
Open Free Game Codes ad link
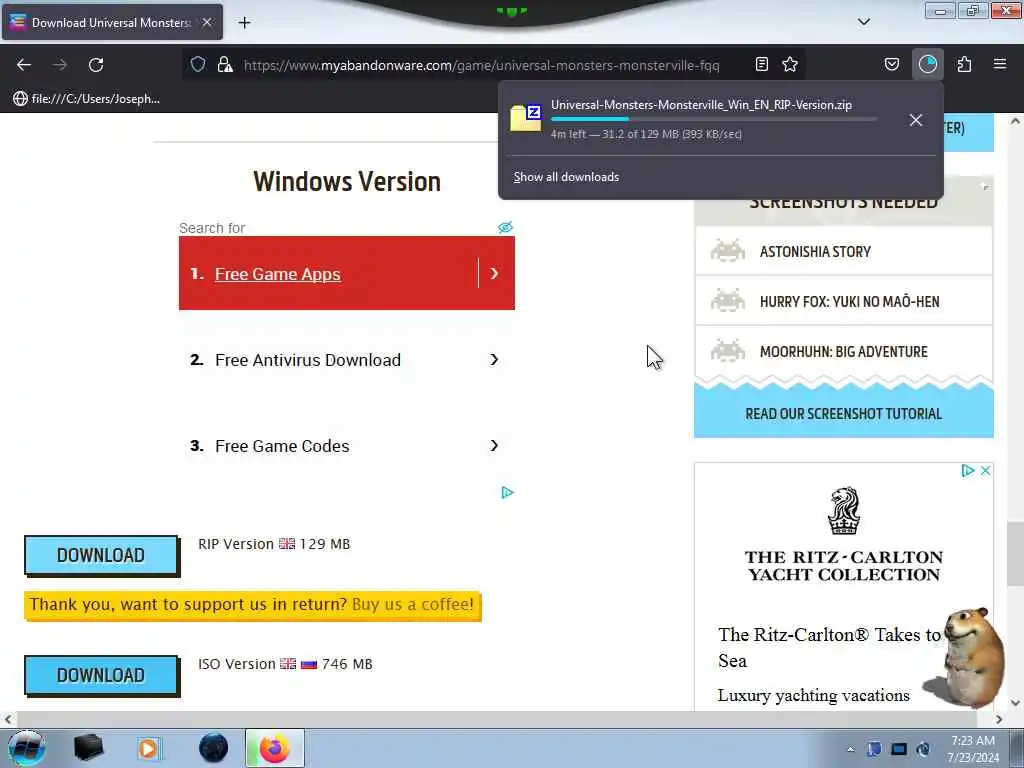point(282,446)
